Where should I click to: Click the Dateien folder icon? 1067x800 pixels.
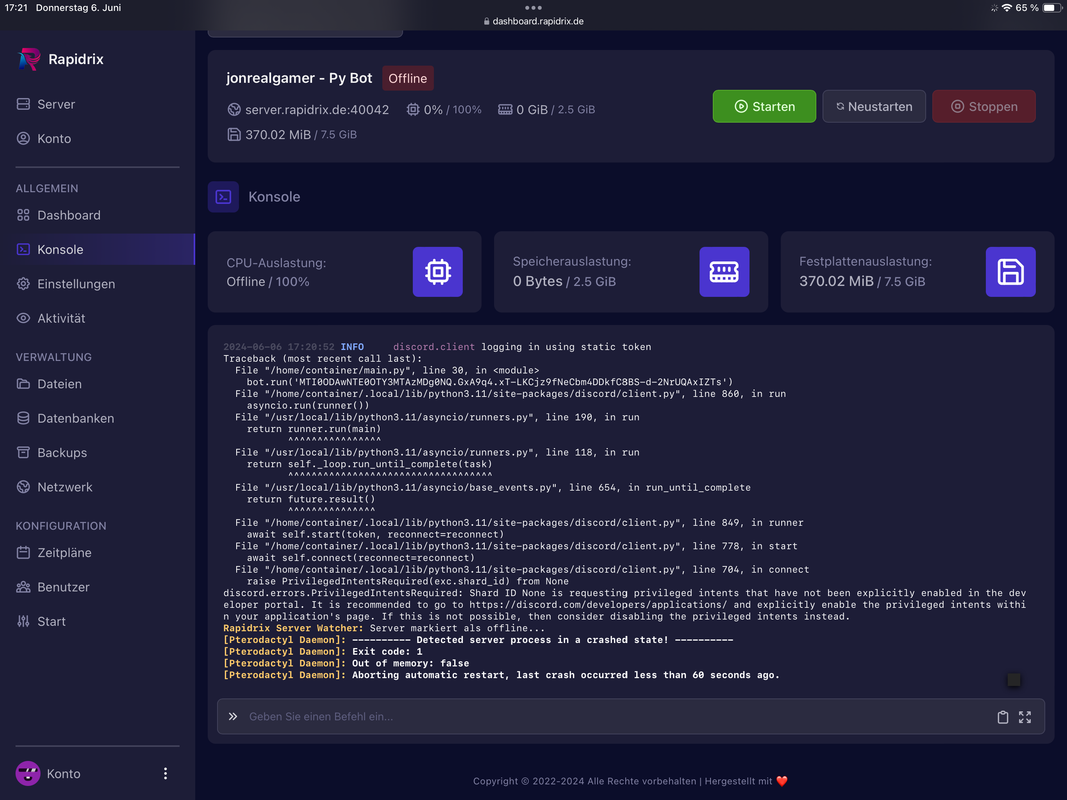click(x=23, y=384)
